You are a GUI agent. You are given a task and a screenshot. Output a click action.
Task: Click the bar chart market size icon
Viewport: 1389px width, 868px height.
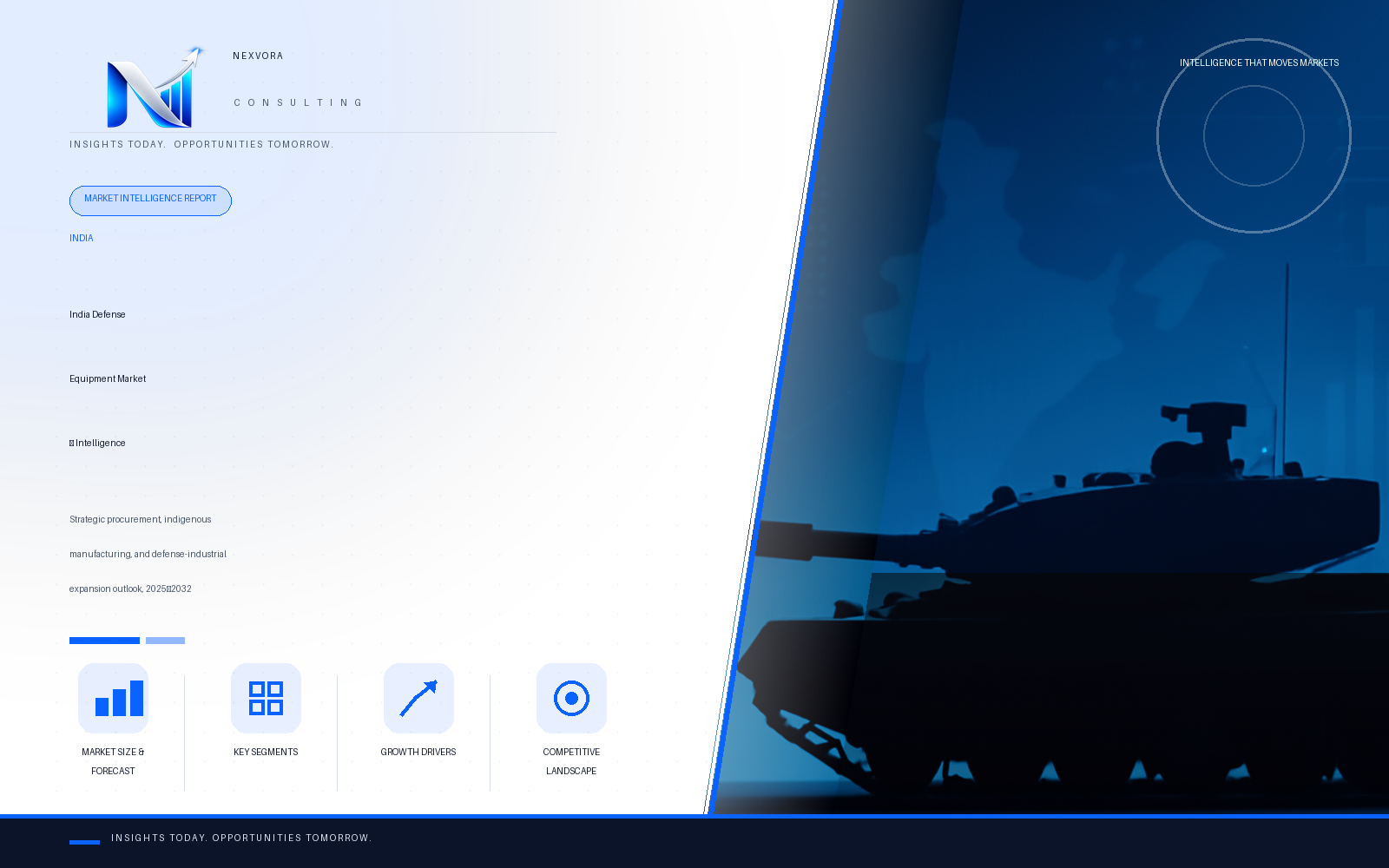113,698
